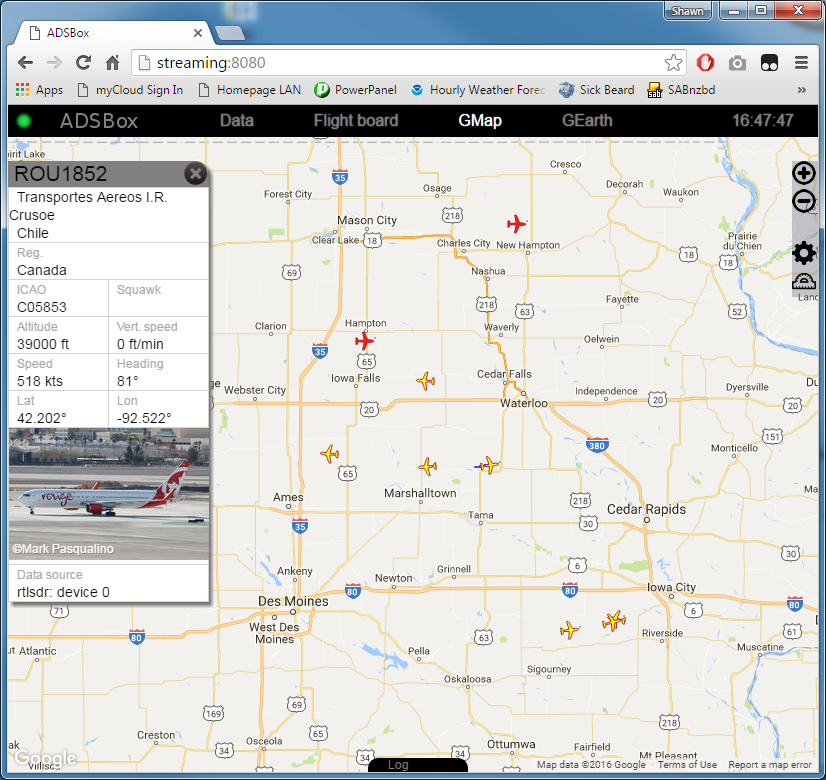Open map settings gear icon

[803, 253]
